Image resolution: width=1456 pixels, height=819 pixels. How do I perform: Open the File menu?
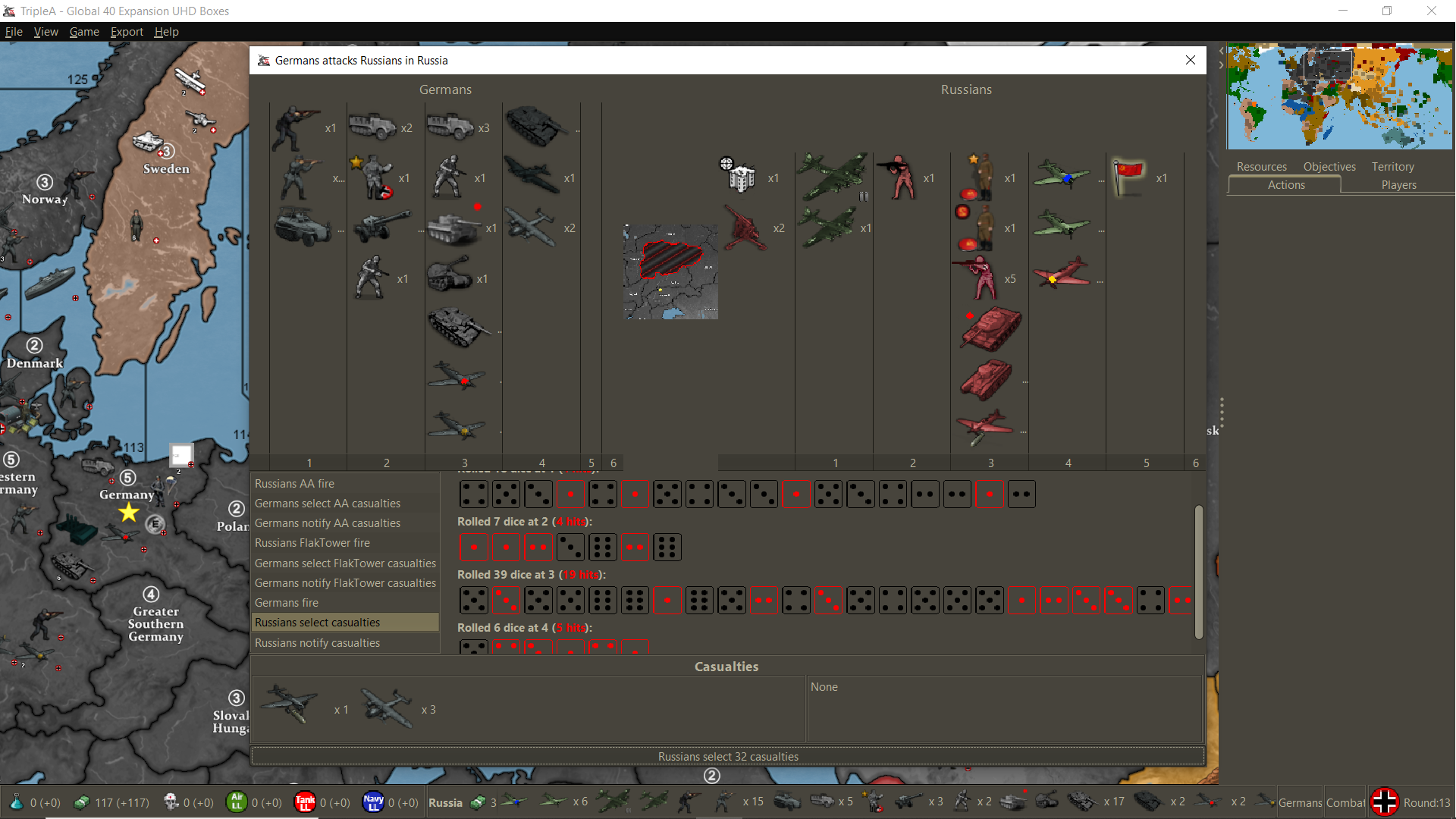[14, 32]
